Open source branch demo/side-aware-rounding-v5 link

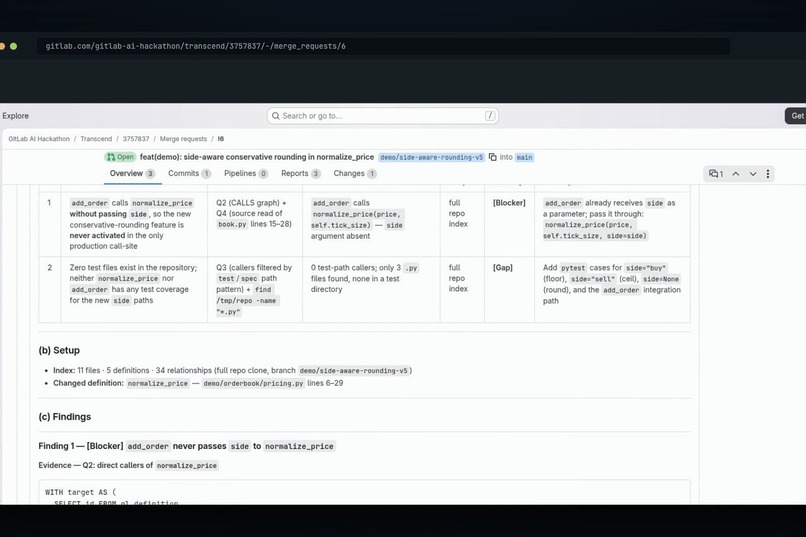[x=432, y=157]
